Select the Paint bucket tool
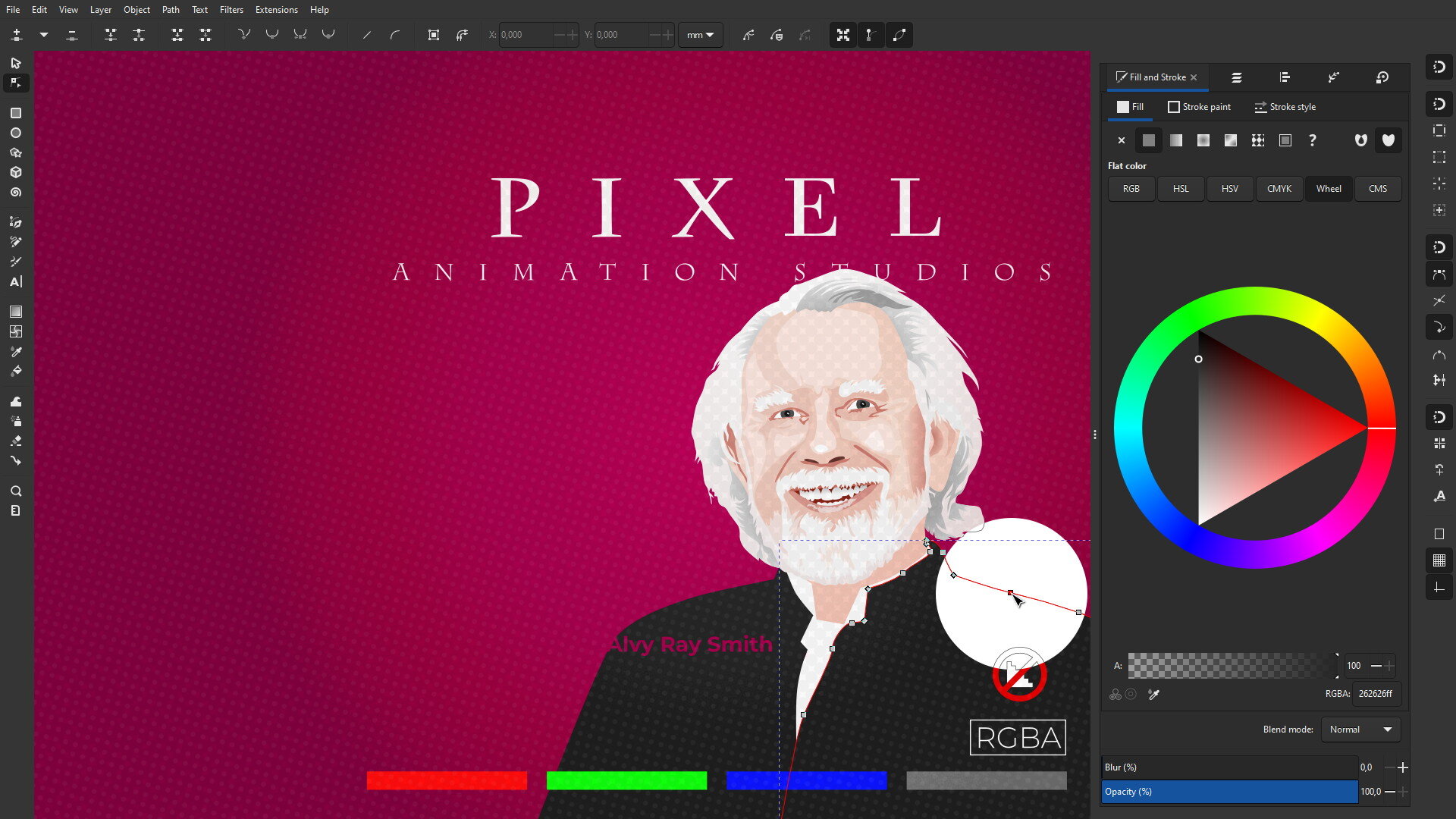Viewport: 1456px width, 819px height. point(16,371)
